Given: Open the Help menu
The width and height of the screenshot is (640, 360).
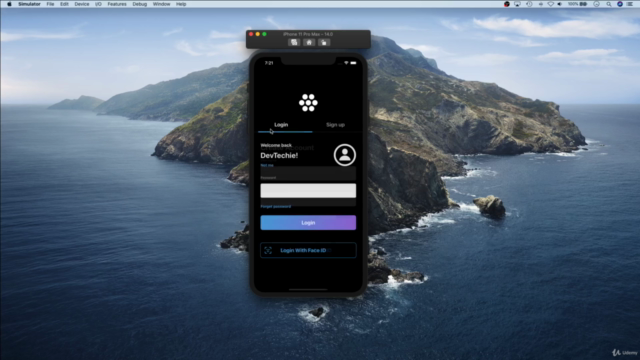Looking at the screenshot, I should (181, 4).
